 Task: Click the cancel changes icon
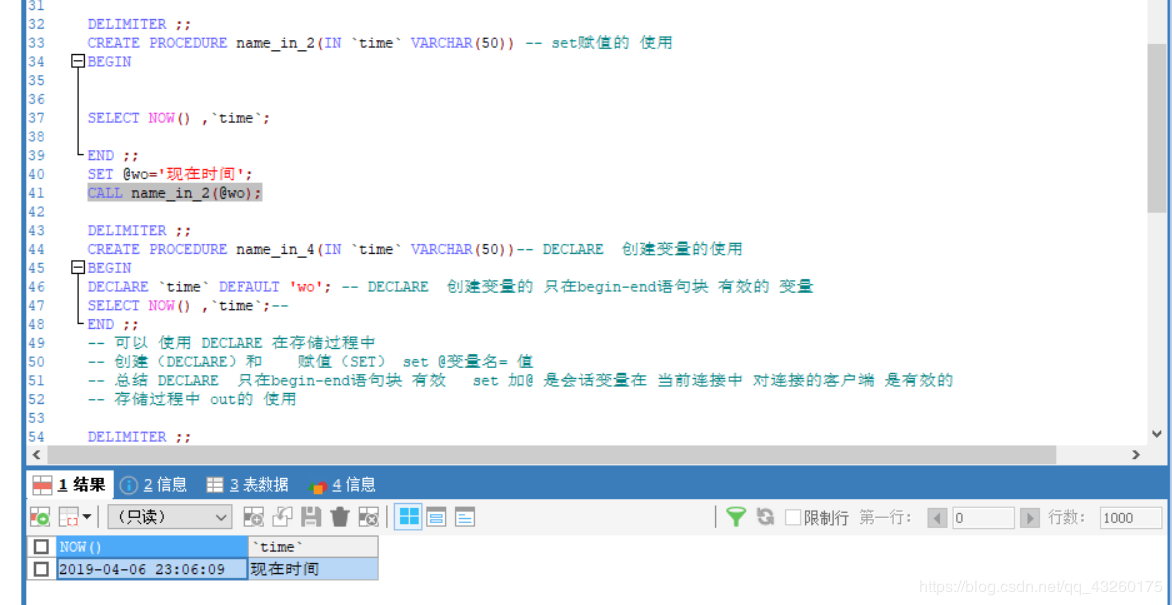[368, 517]
